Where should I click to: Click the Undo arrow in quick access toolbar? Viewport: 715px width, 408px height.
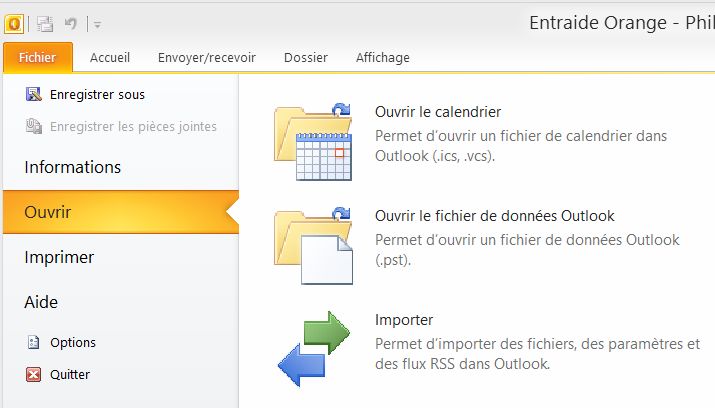(x=70, y=23)
